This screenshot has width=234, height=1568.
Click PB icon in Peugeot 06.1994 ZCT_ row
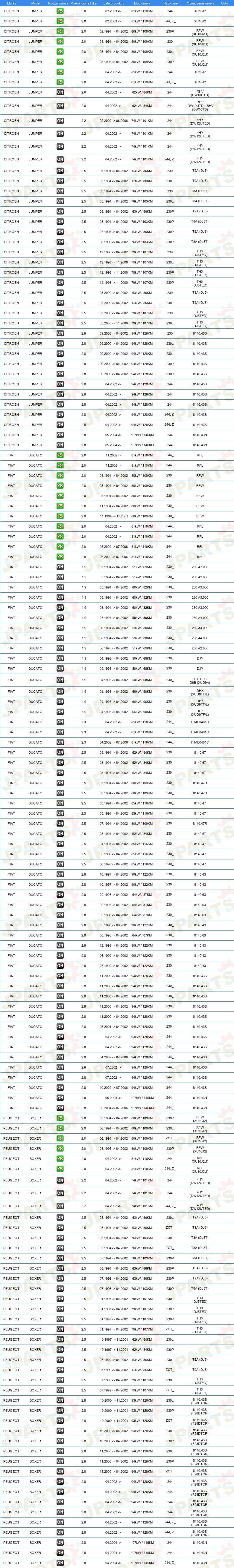pos(60,1138)
